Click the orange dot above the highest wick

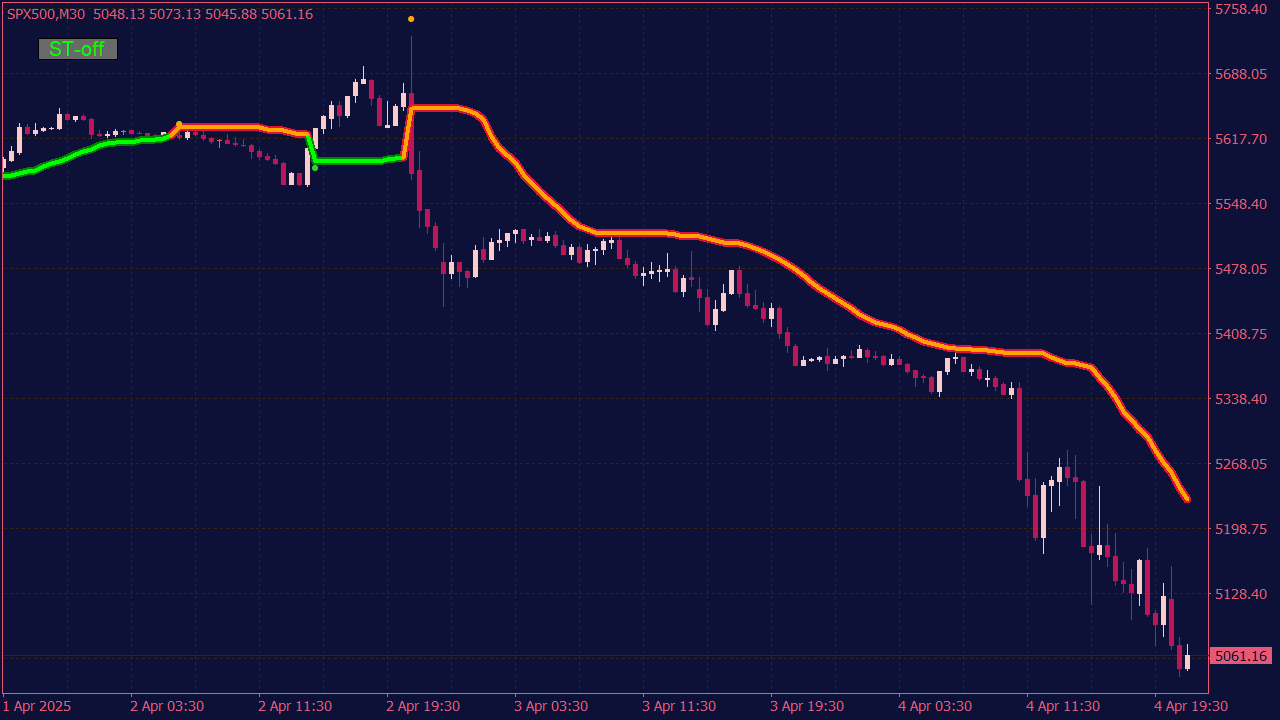[411, 19]
